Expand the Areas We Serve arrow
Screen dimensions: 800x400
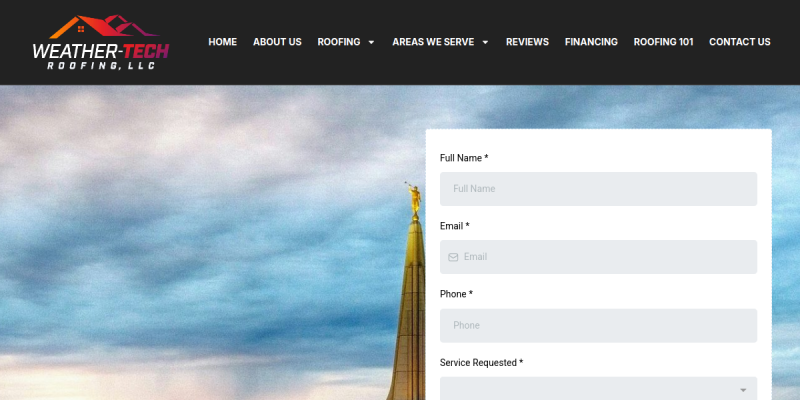485,42
